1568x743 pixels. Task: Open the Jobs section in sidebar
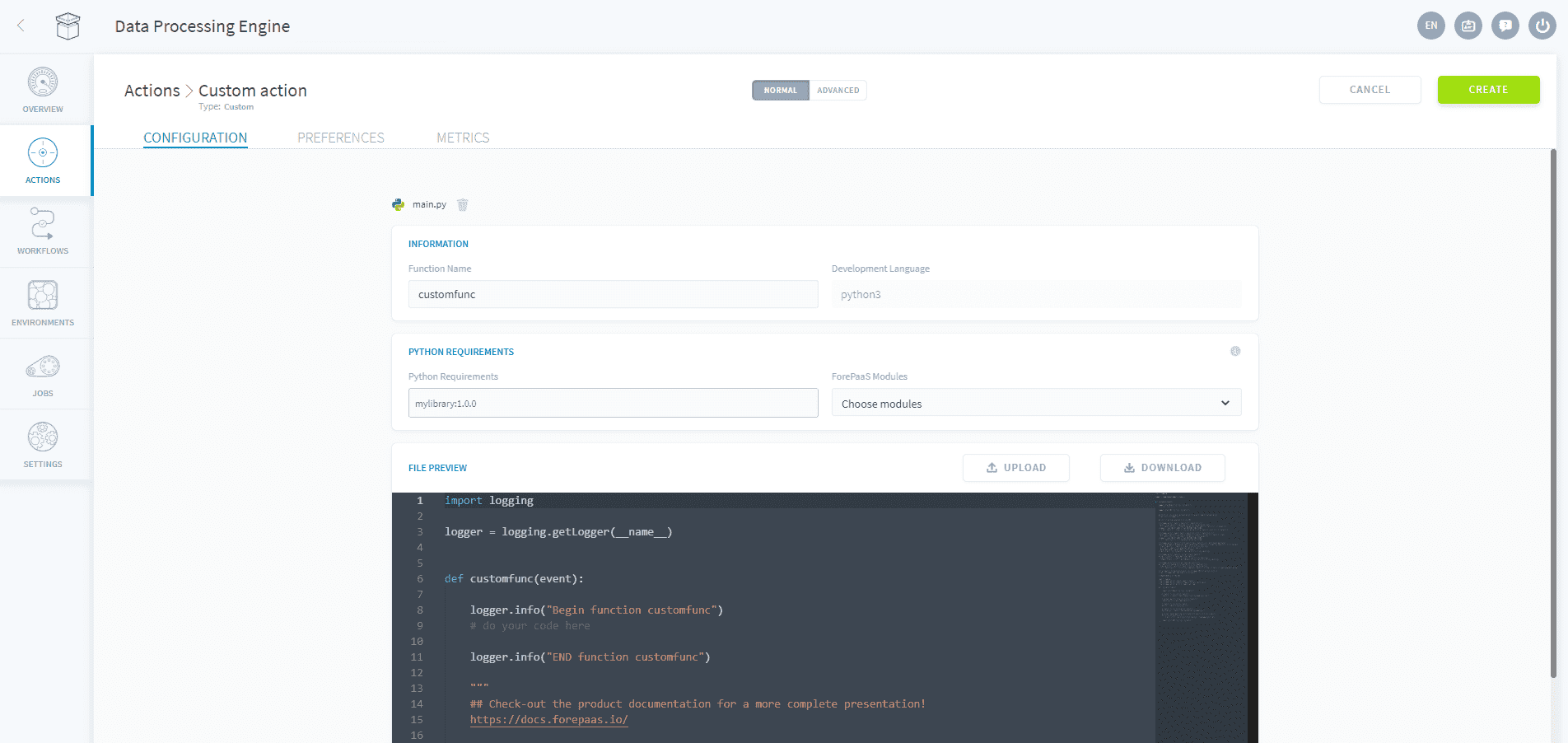(x=43, y=375)
